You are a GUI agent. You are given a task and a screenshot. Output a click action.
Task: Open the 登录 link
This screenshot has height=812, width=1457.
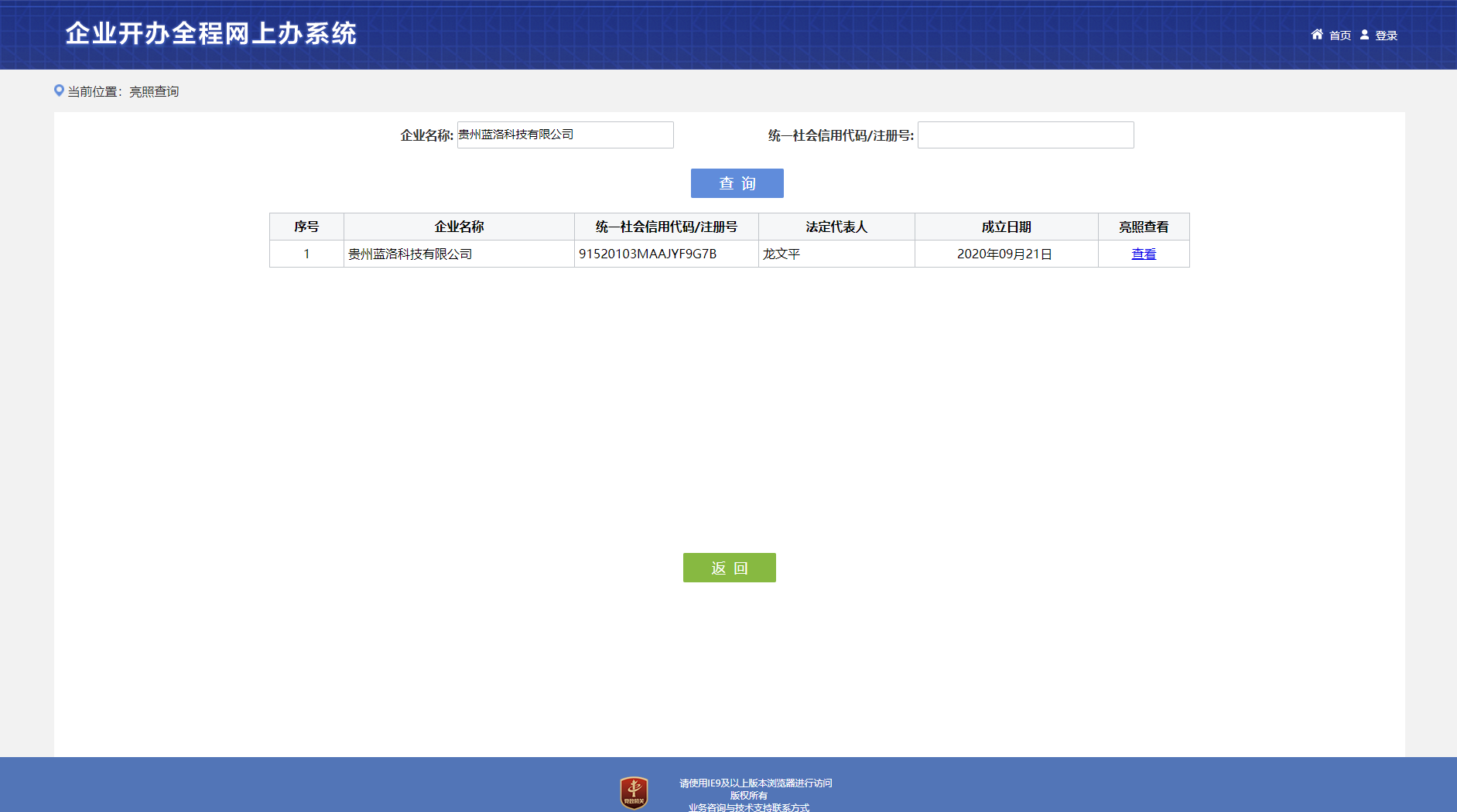click(x=1386, y=36)
